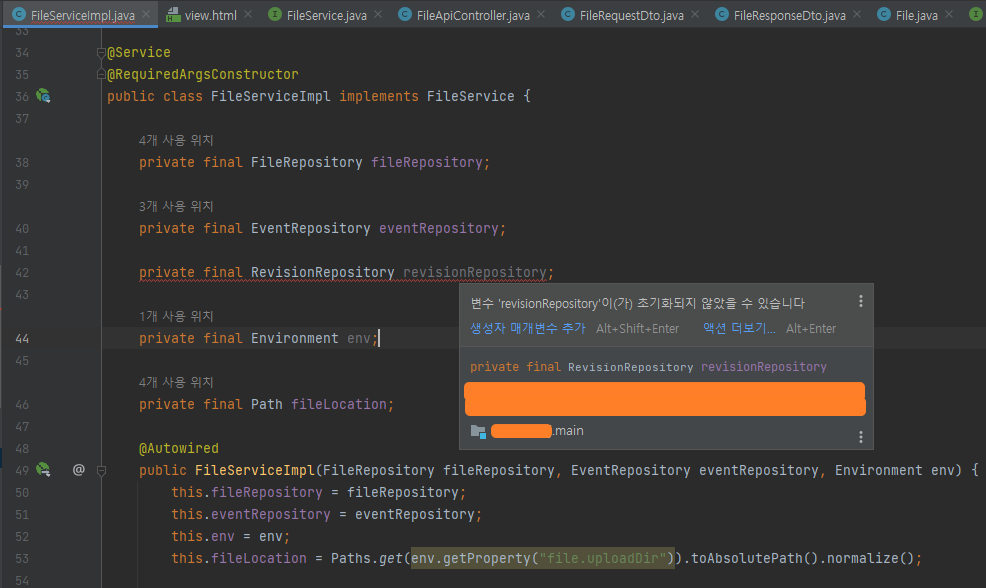This screenshot has width=986, height=588.
Task: Select the FileRequestDto.java tab
Action: click(631, 15)
